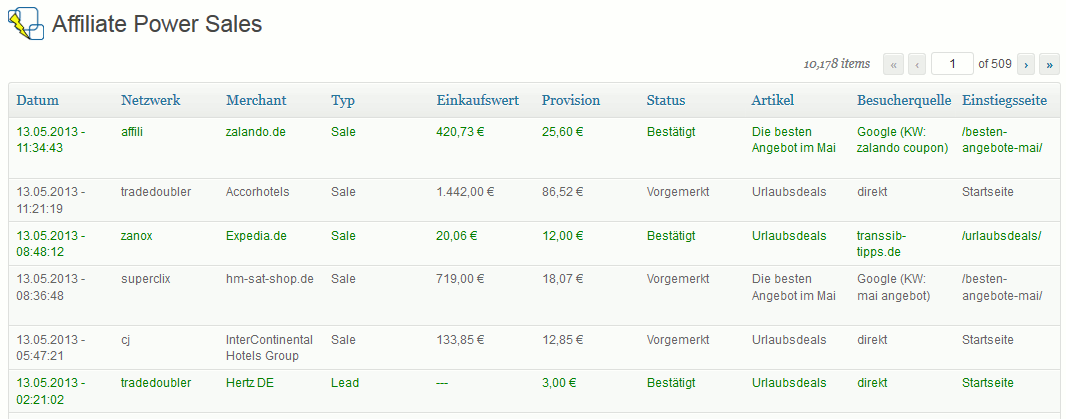Sort by Einkaufswert column header
This screenshot has height=419, width=1066.
477,100
